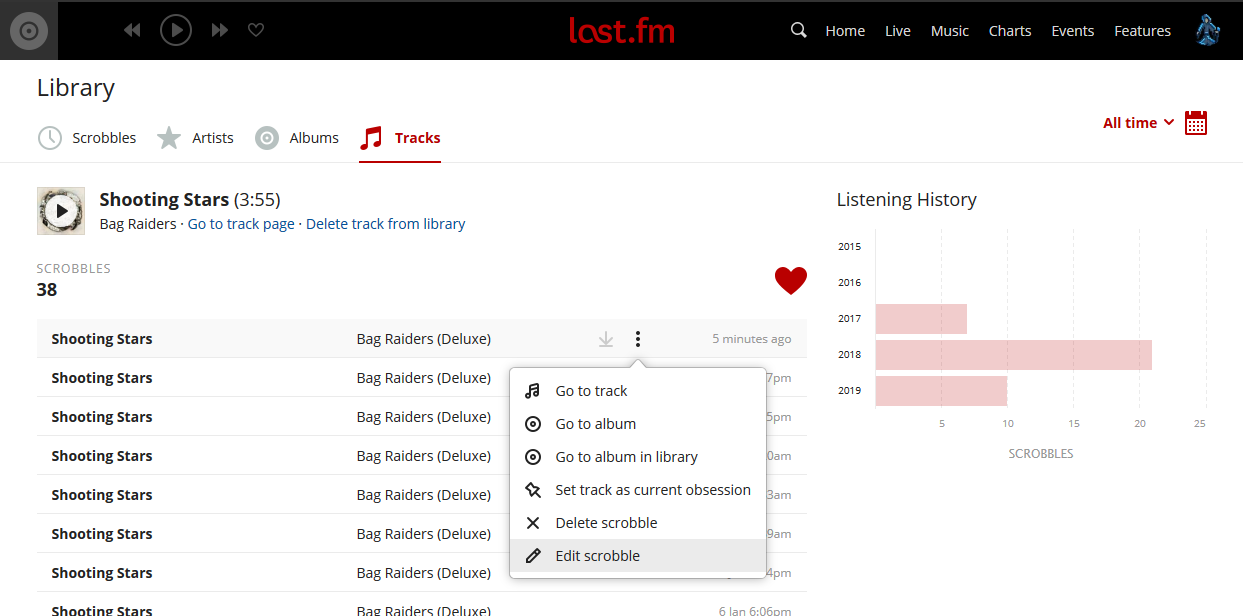Screen dimensions: 1243x616
Task: Click the 2017 listening history bar
Action: (x=921, y=319)
